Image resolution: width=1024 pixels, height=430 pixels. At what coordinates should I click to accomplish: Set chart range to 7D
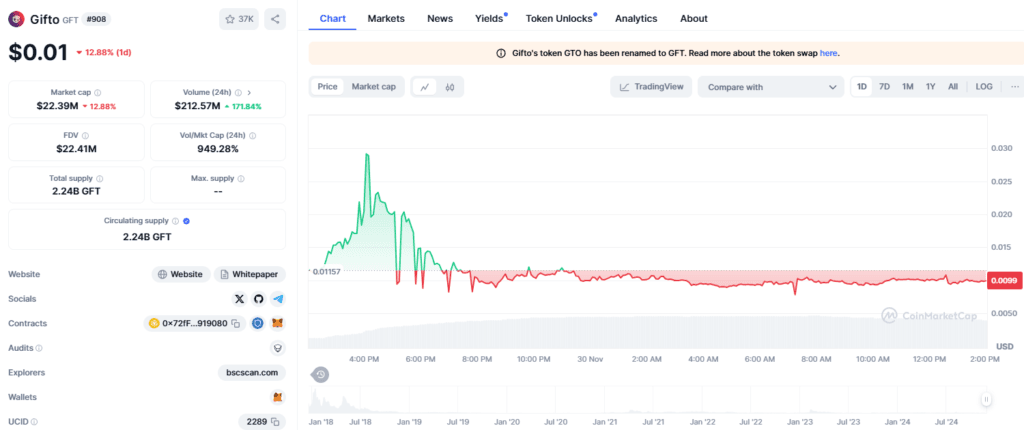[884, 86]
